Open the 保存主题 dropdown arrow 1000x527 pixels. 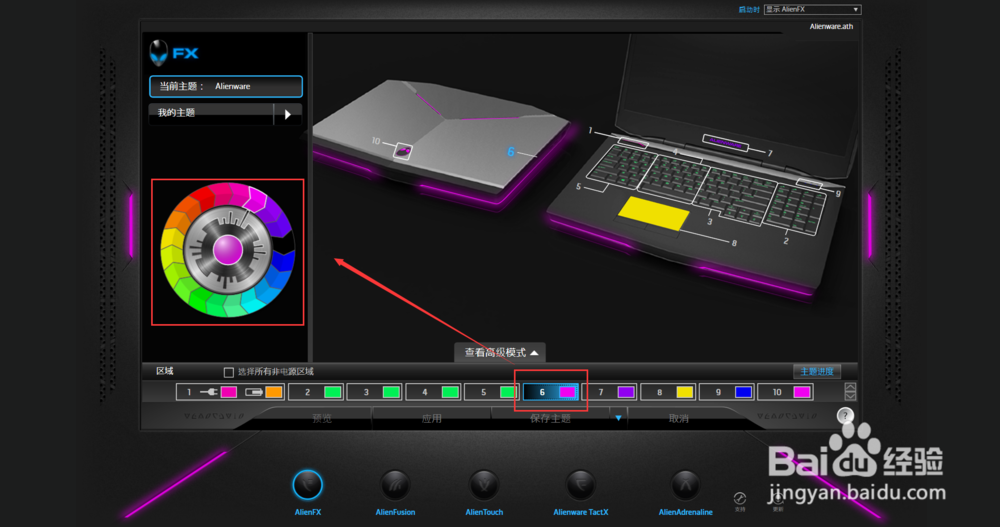(x=618, y=419)
